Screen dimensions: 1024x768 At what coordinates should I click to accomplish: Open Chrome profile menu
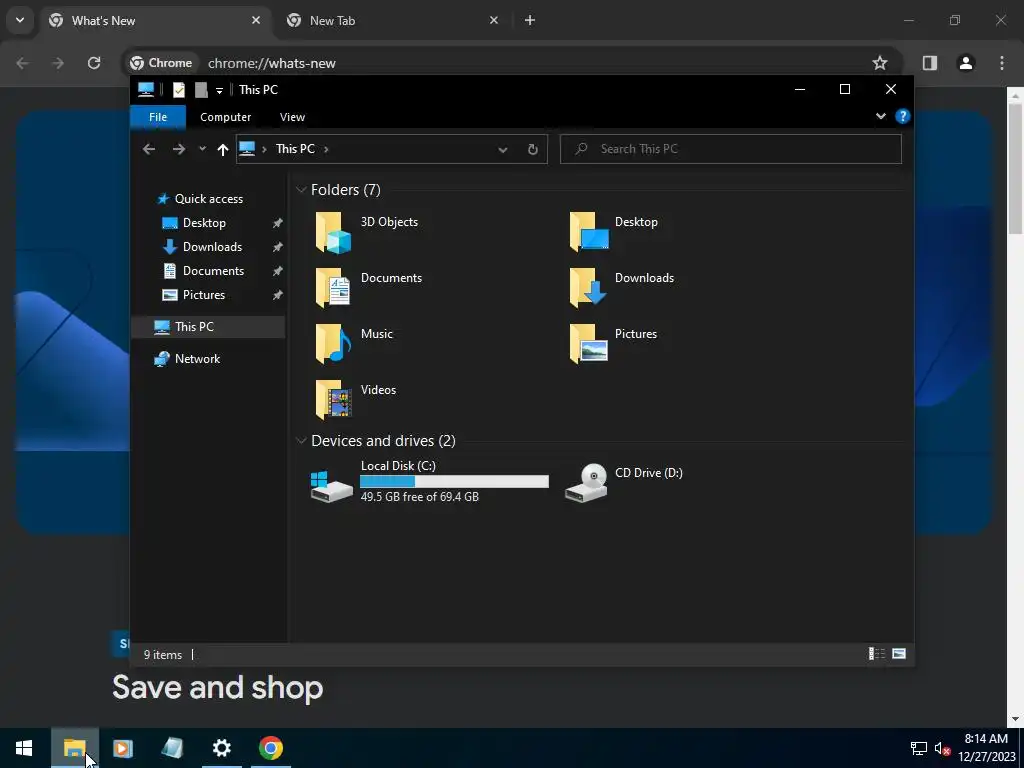coord(965,63)
